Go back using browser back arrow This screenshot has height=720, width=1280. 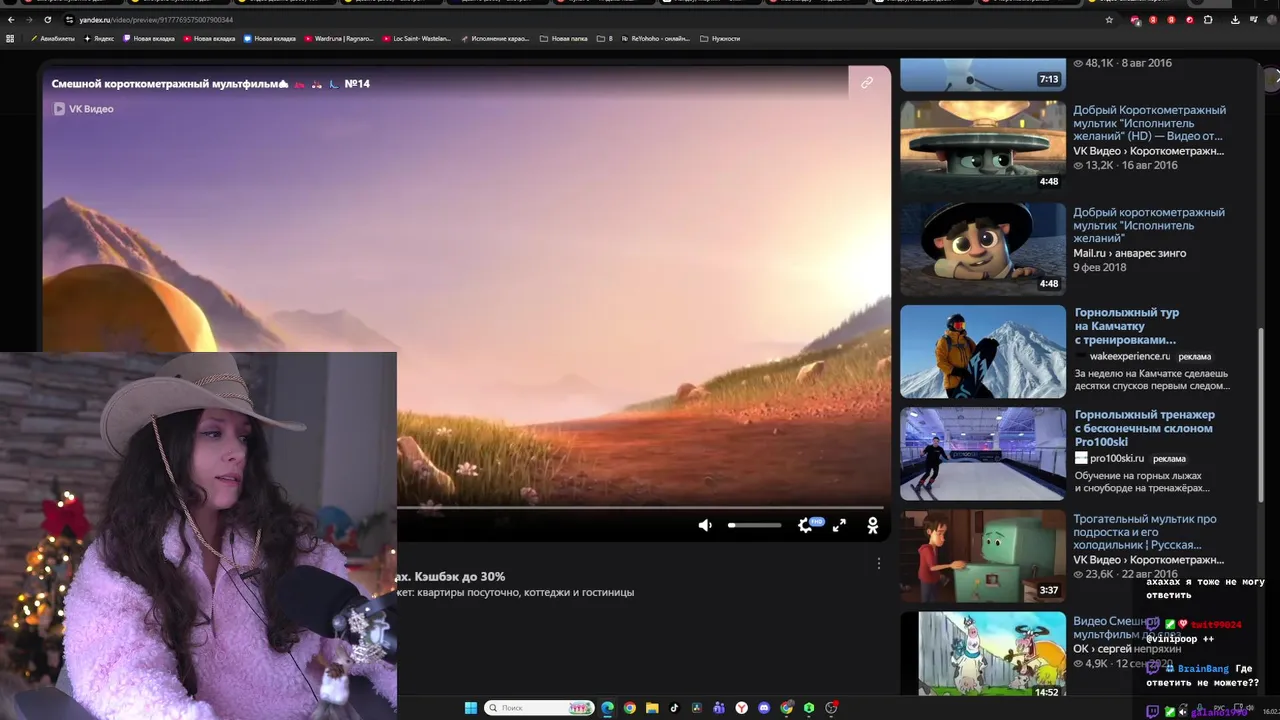[11, 19]
